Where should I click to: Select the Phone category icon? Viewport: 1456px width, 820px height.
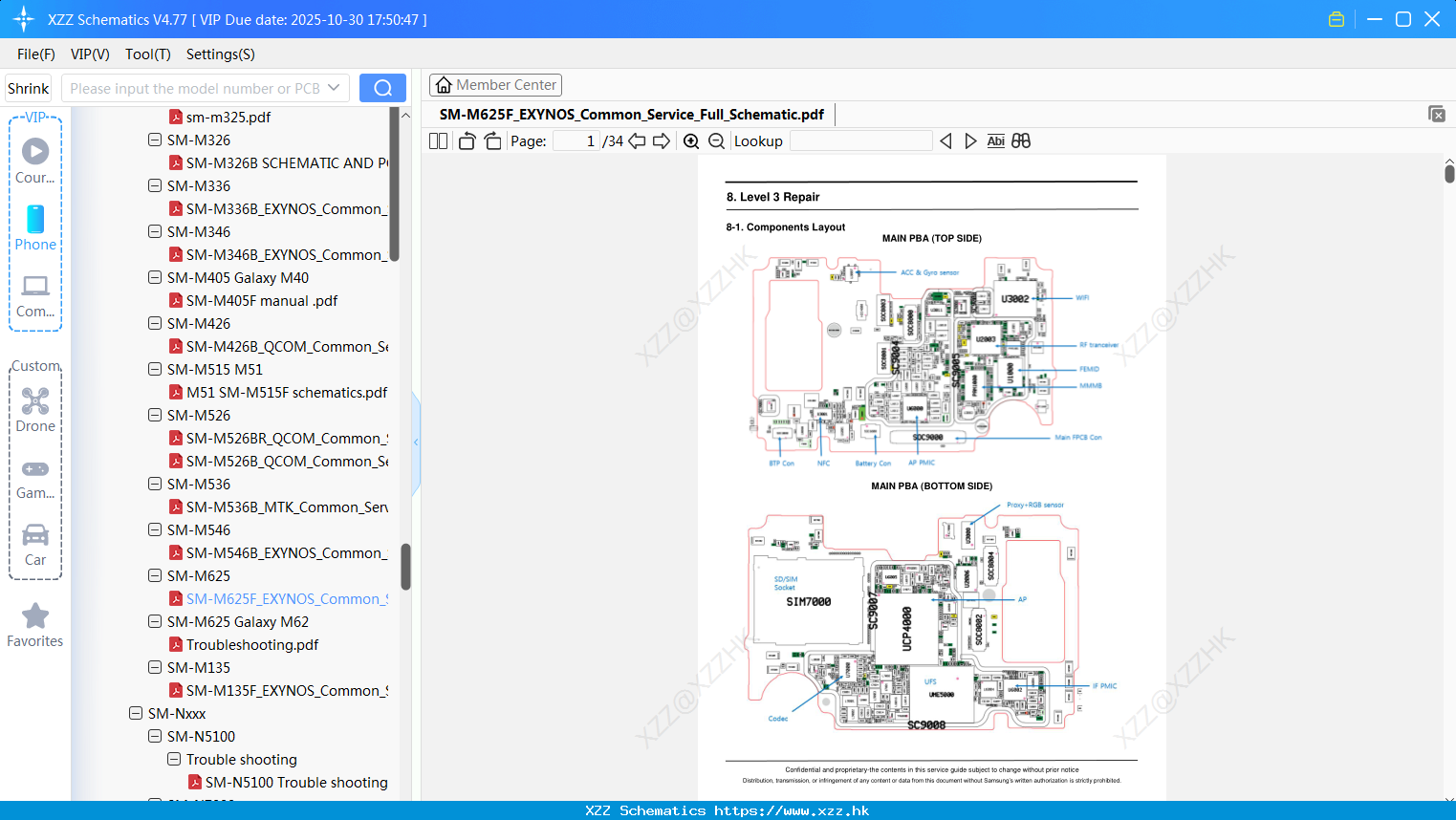(x=35, y=219)
